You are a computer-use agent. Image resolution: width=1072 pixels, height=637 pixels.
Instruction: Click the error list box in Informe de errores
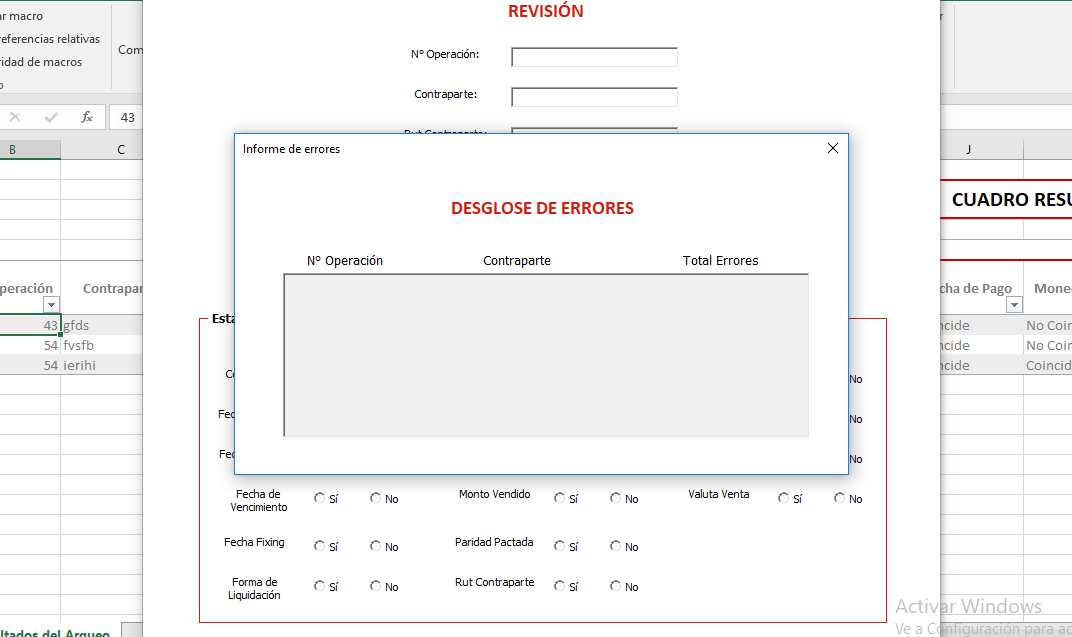[x=546, y=355]
